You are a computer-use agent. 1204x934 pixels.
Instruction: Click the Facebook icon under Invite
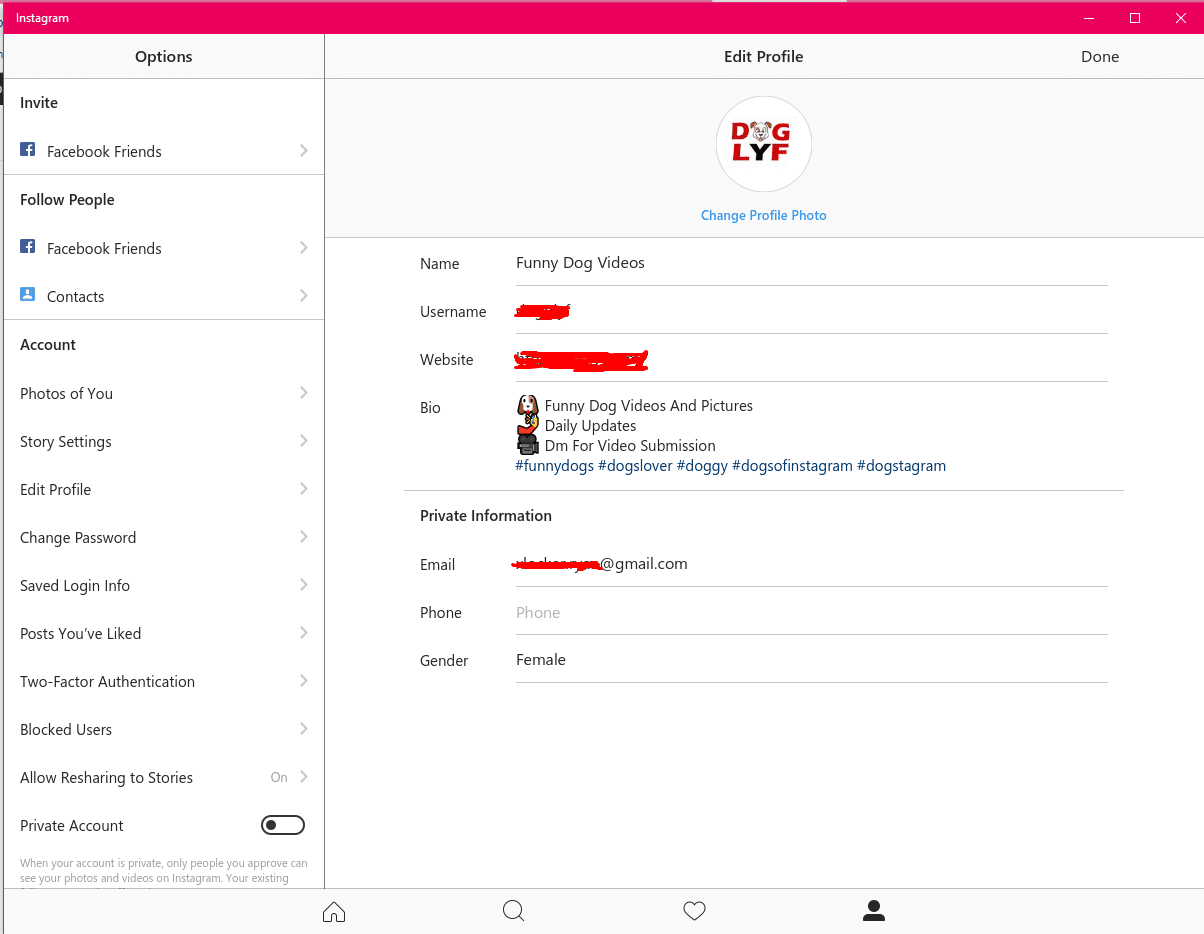point(26,151)
